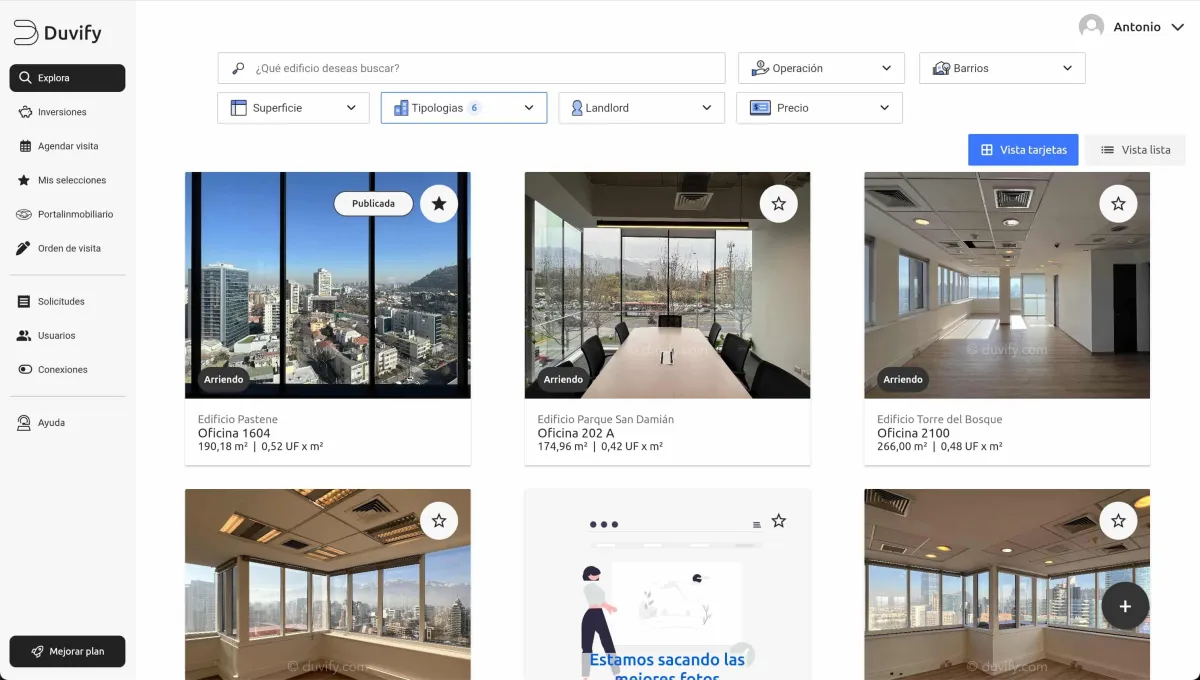Click the Portalinmobiliario logo icon

[24, 214]
